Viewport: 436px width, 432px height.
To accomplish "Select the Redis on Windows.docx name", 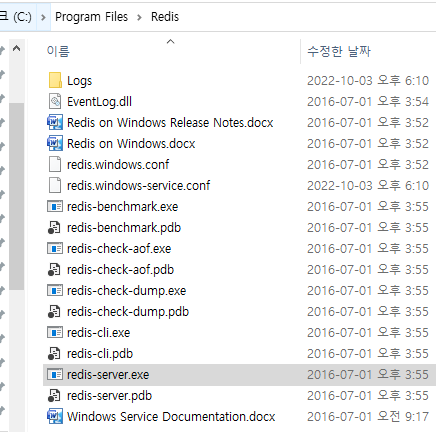I will pos(131,144).
